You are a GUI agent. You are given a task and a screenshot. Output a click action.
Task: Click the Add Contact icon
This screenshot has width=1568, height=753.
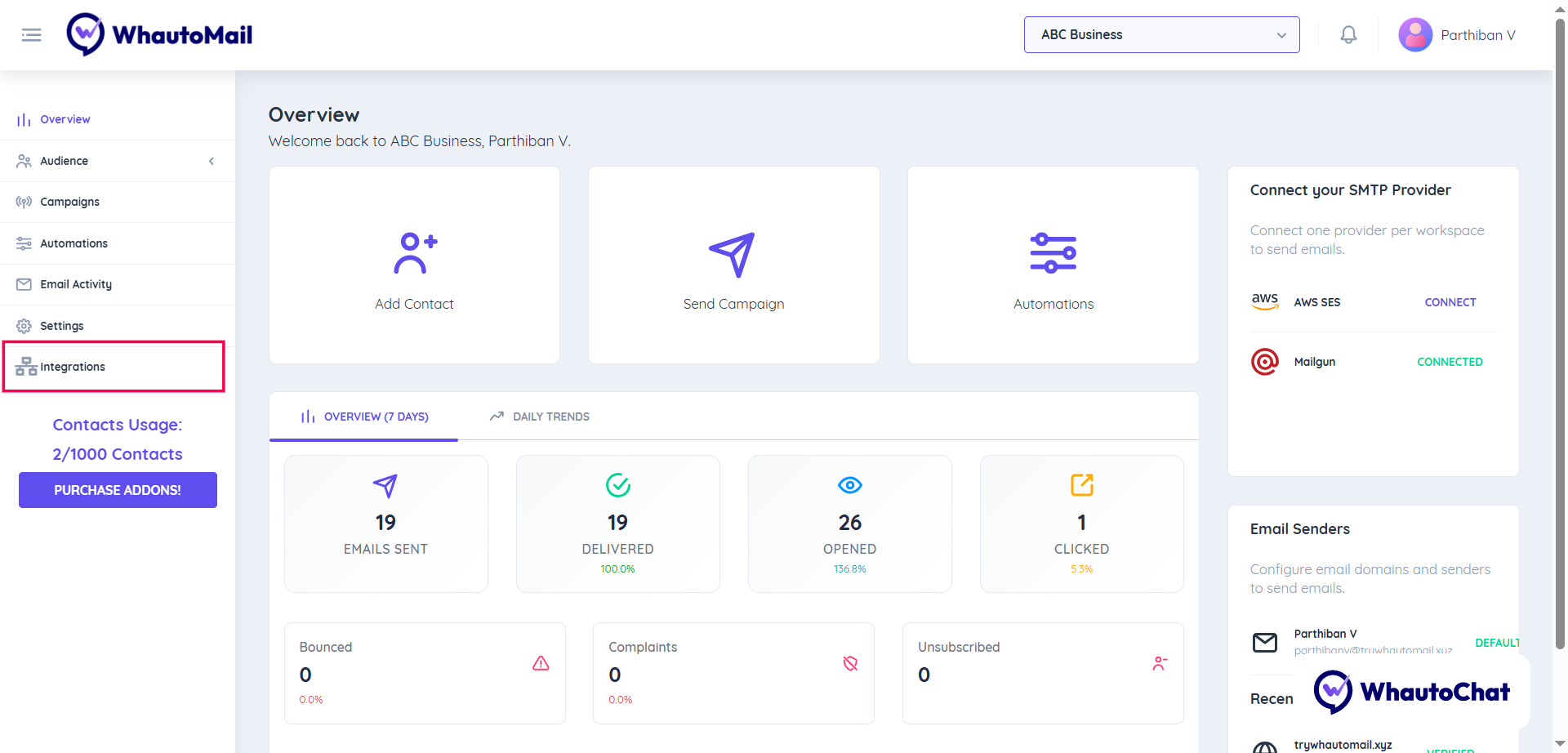coord(415,253)
